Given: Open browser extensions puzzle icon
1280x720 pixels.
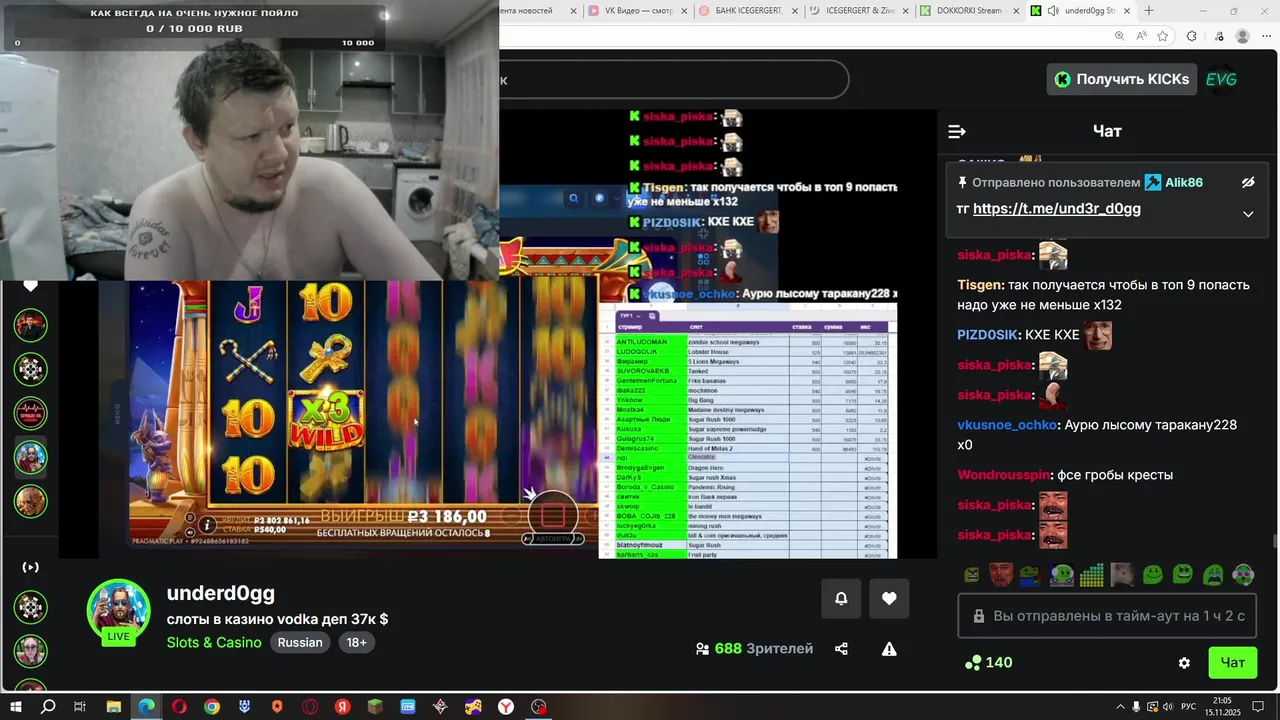Looking at the screenshot, I should click(1191, 36).
